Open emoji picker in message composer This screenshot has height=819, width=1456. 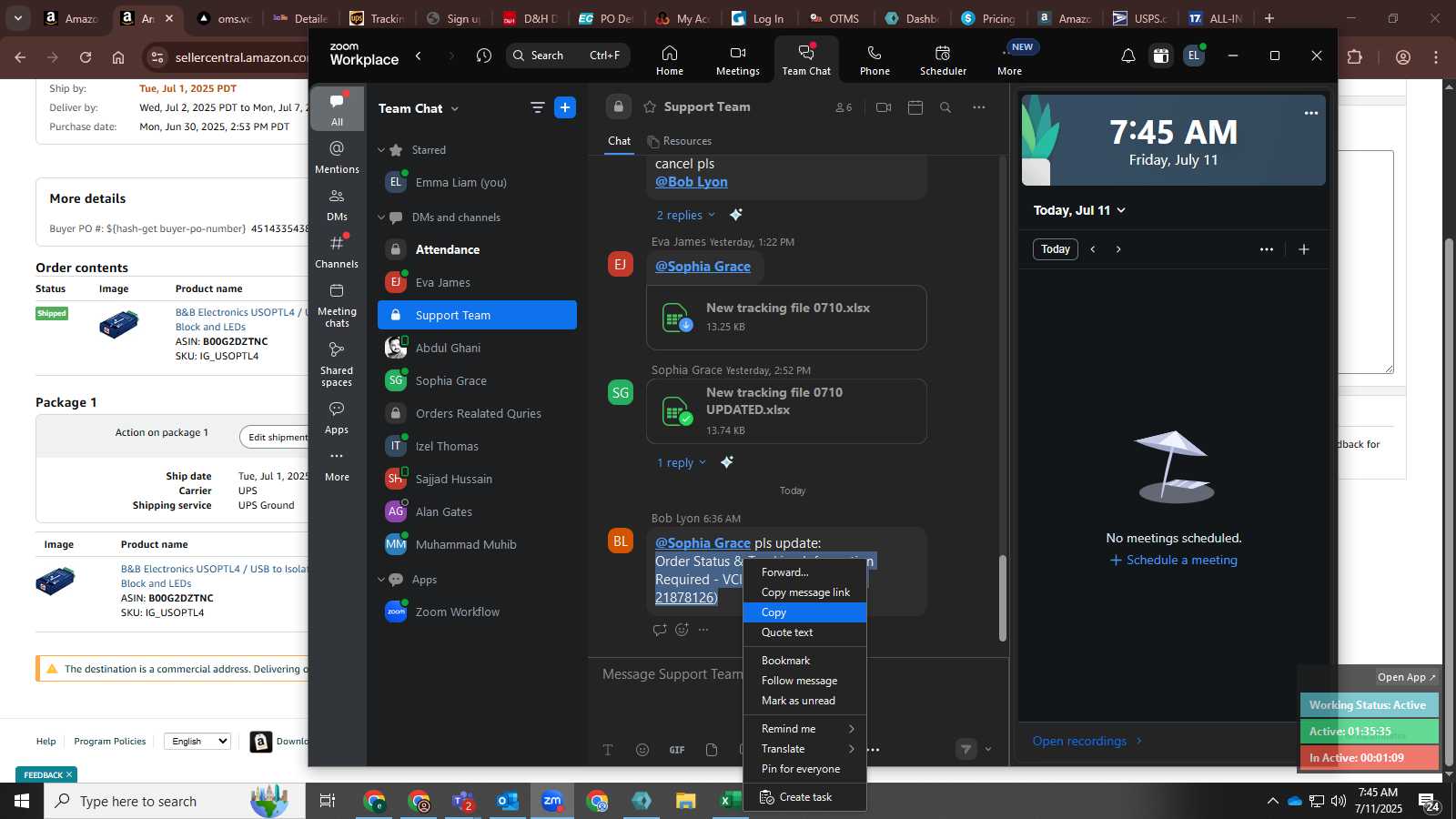[642, 750]
